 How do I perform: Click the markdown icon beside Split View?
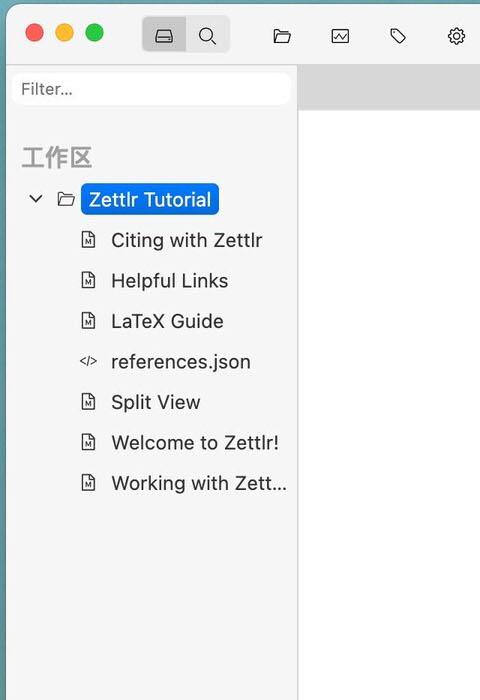(88, 402)
